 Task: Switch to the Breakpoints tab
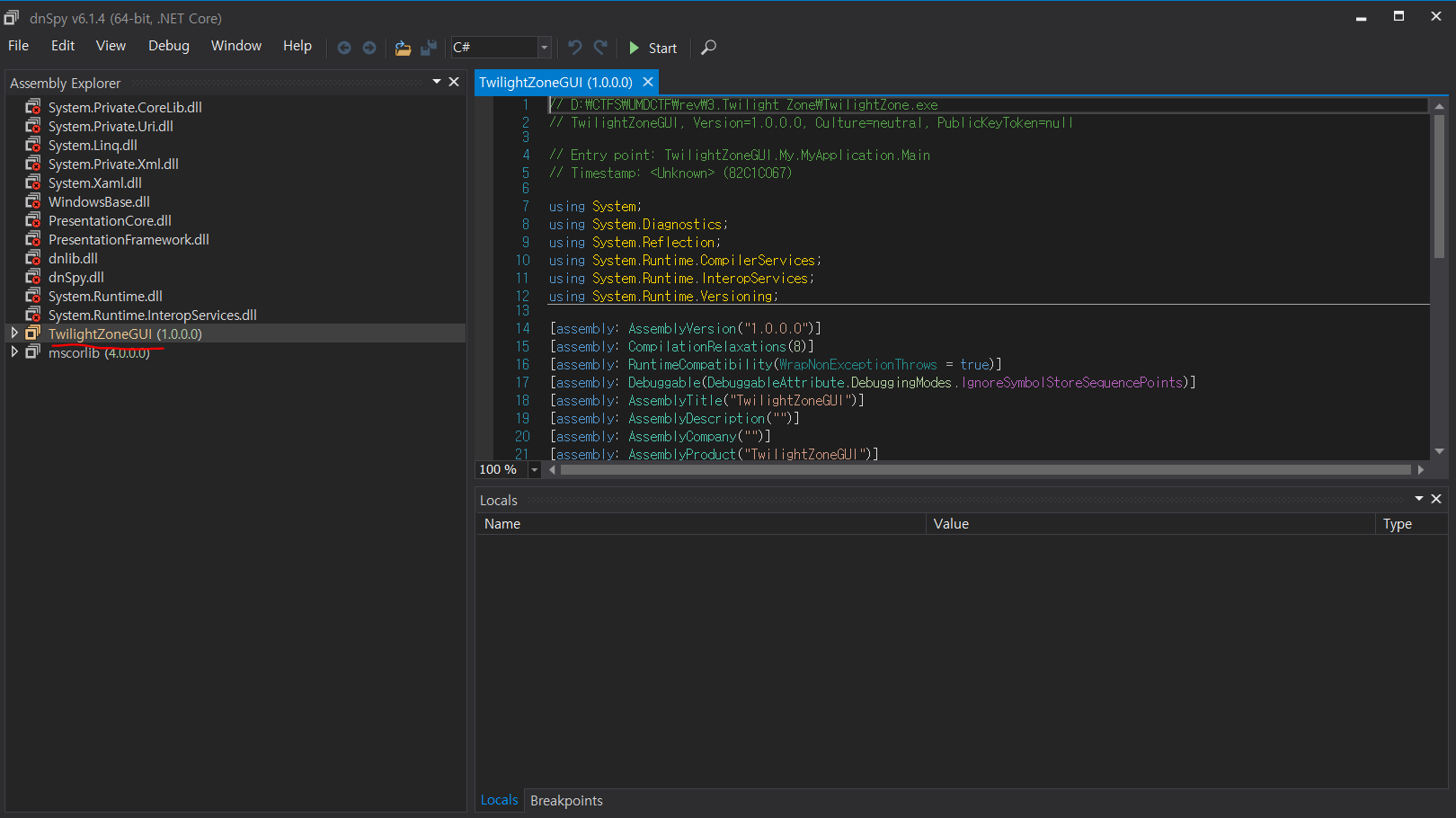tap(566, 800)
